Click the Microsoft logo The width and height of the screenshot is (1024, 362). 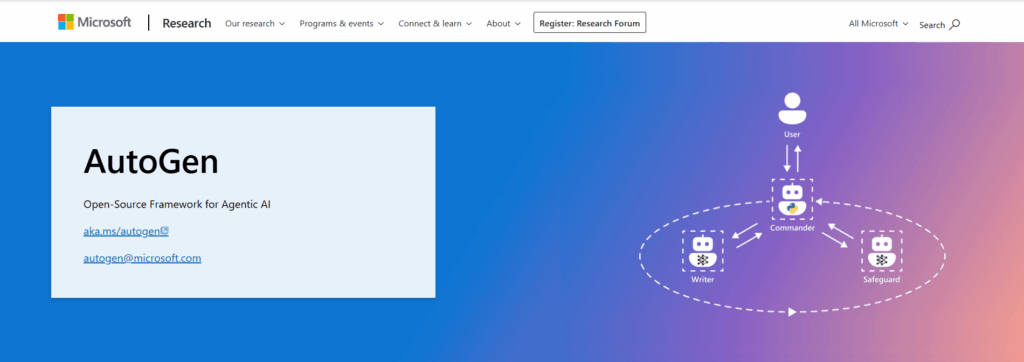click(x=94, y=22)
